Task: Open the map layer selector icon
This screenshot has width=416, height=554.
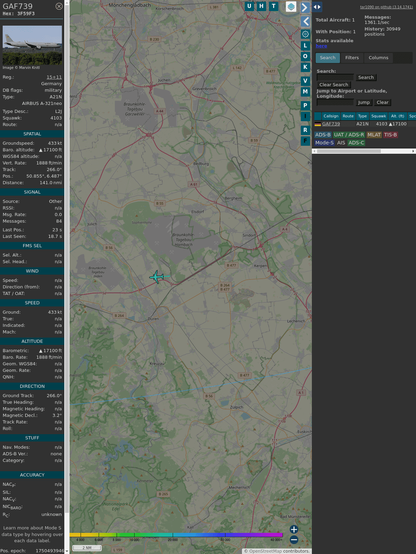Action: 291,6
